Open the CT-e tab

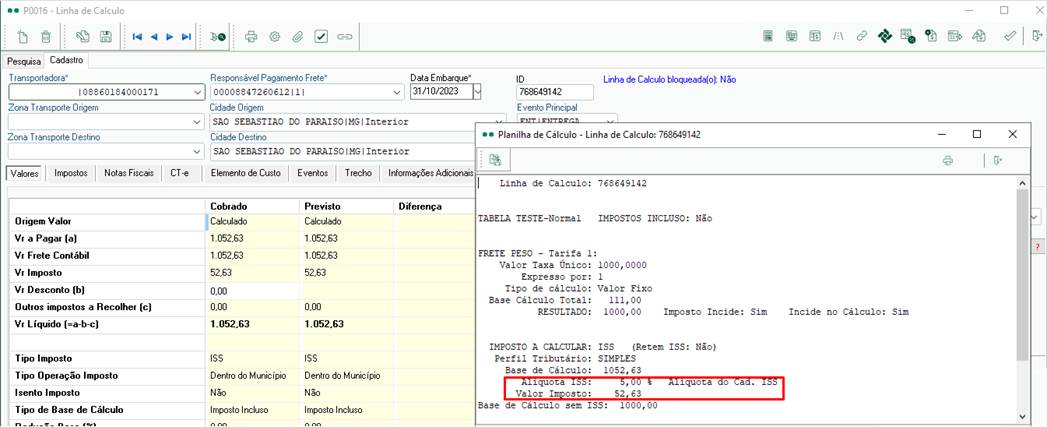click(180, 173)
